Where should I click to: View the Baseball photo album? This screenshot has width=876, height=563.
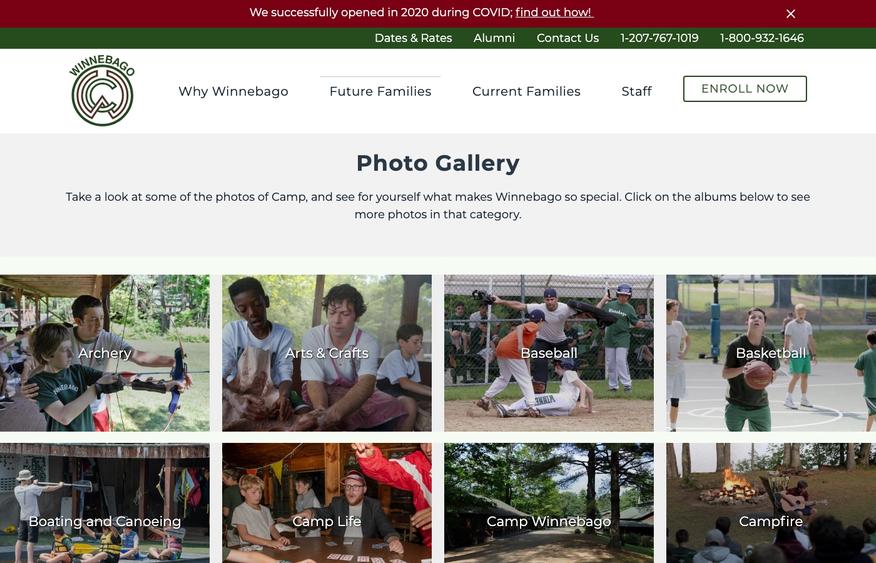click(x=549, y=353)
